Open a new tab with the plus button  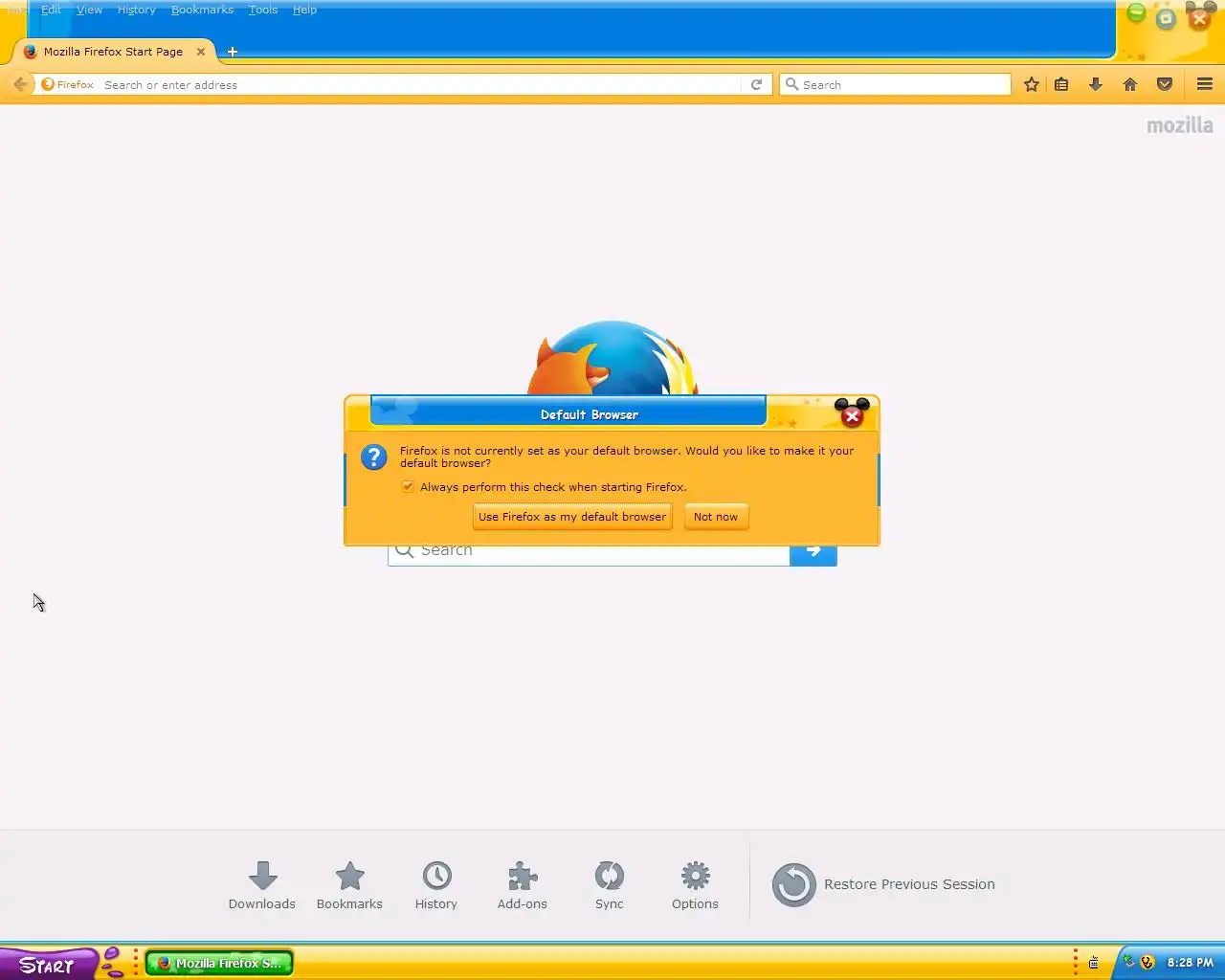click(232, 52)
